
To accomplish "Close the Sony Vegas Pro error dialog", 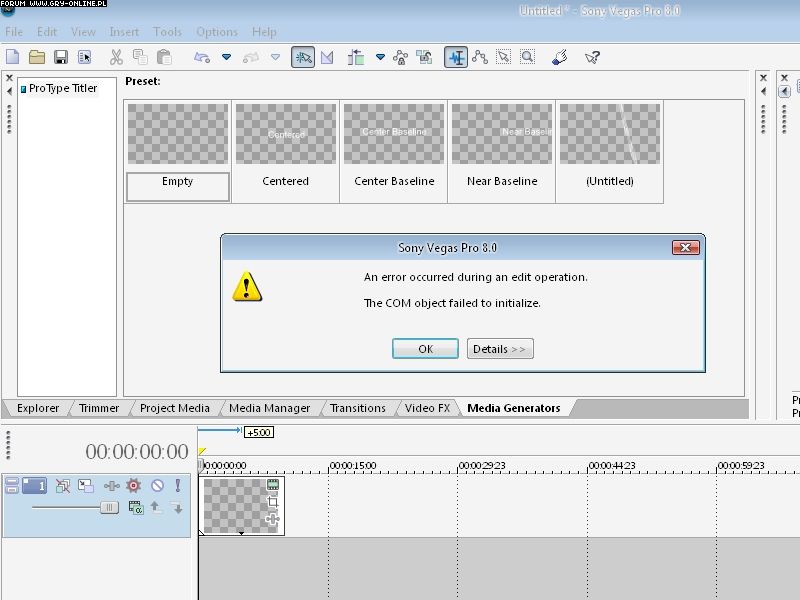I will pyautogui.click(x=686, y=247).
